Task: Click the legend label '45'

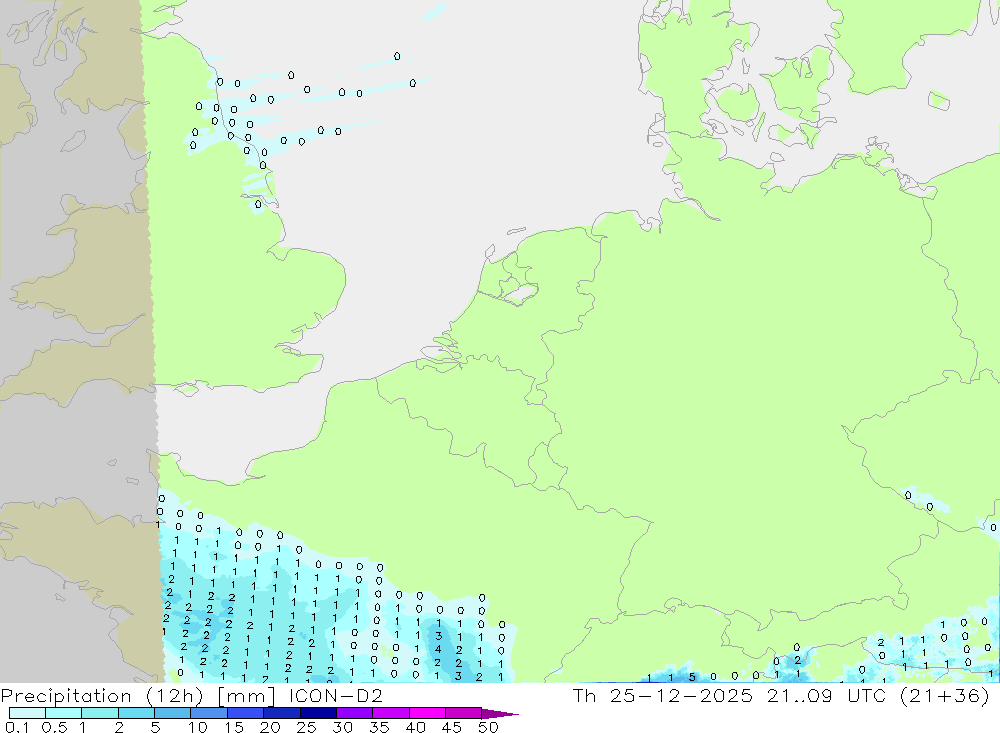Action: point(452,727)
